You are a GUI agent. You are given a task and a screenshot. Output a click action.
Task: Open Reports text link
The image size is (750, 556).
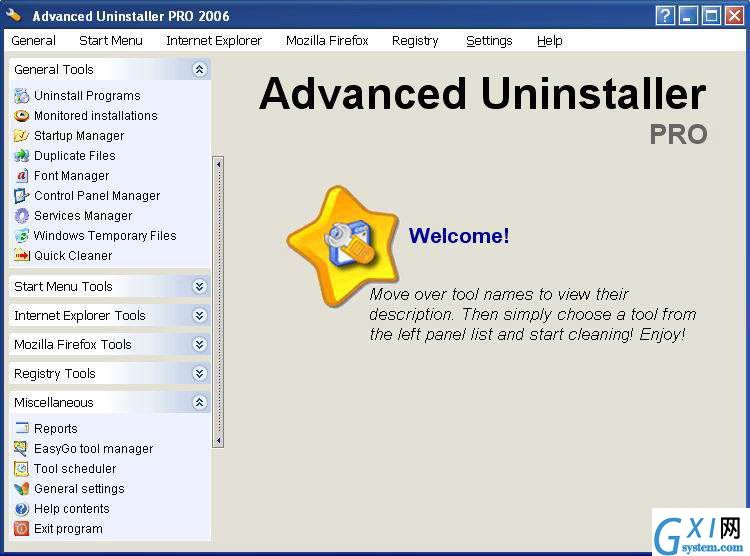tap(55, 429)
